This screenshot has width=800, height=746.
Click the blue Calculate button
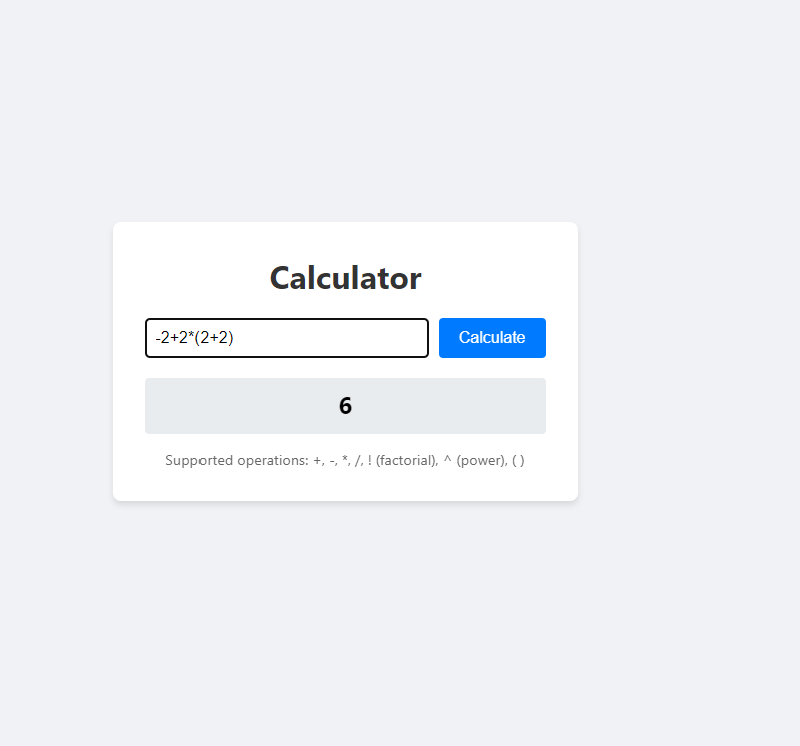coord(492,338)
